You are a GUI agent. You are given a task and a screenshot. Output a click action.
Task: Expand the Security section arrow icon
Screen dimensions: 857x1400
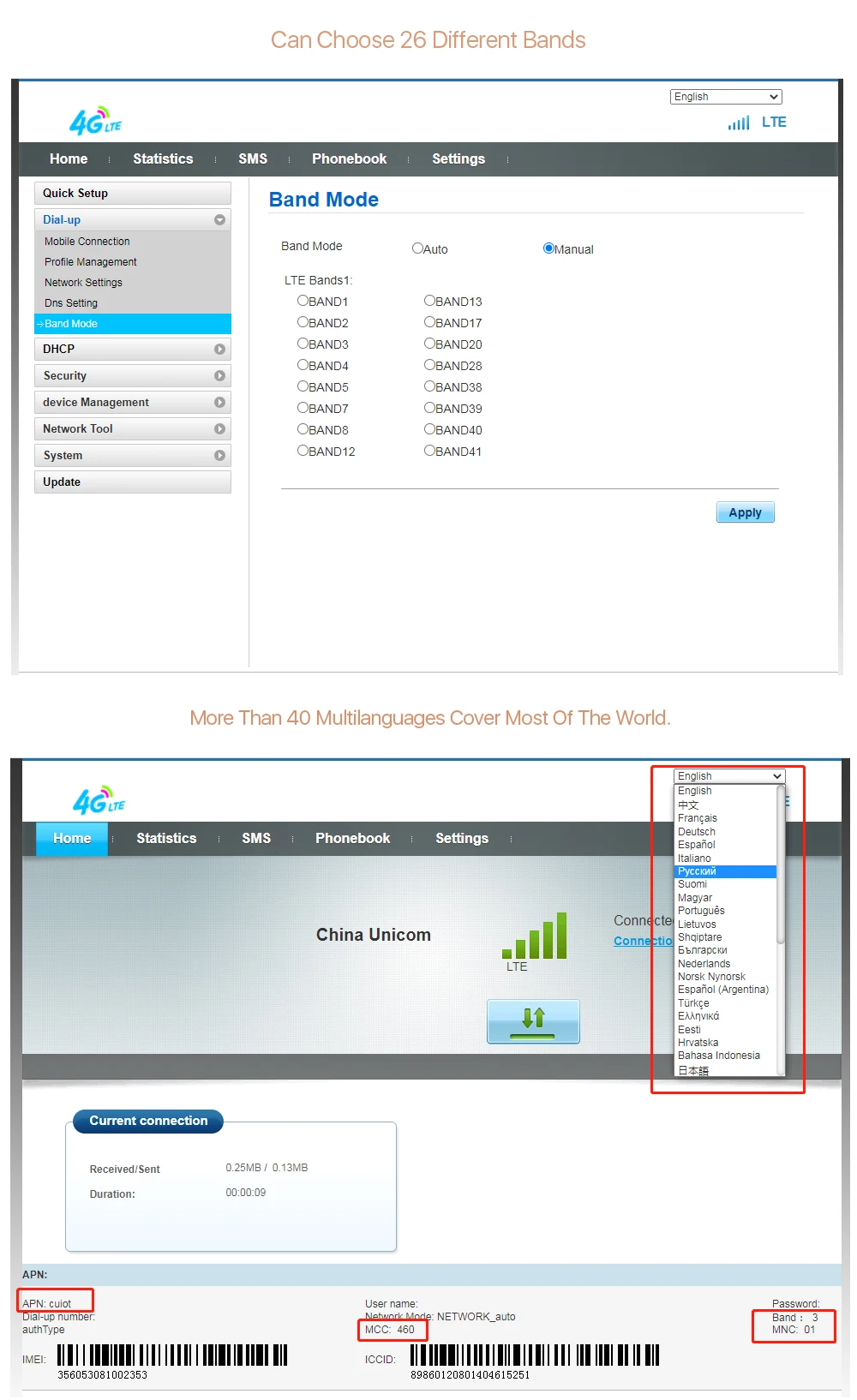219,376
